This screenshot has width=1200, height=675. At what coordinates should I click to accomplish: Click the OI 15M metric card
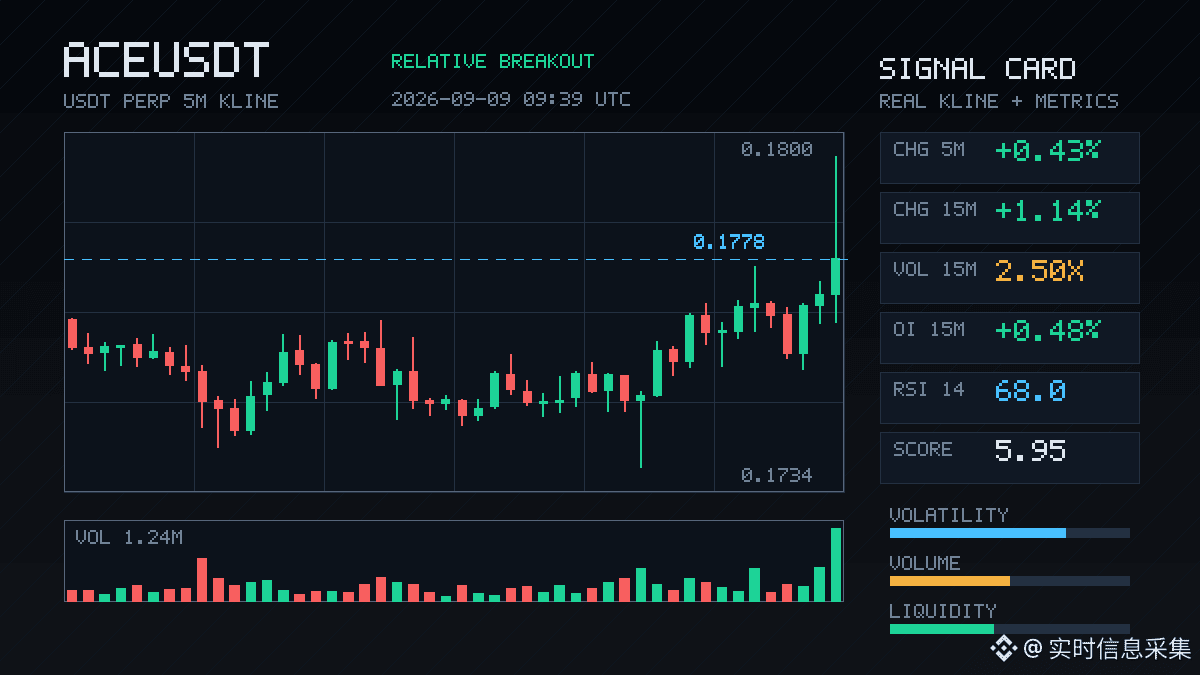[x=1009, y=337]
